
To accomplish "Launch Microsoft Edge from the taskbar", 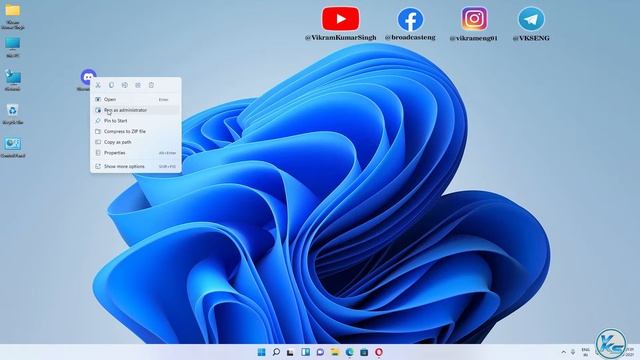I will tap(349, 352).
